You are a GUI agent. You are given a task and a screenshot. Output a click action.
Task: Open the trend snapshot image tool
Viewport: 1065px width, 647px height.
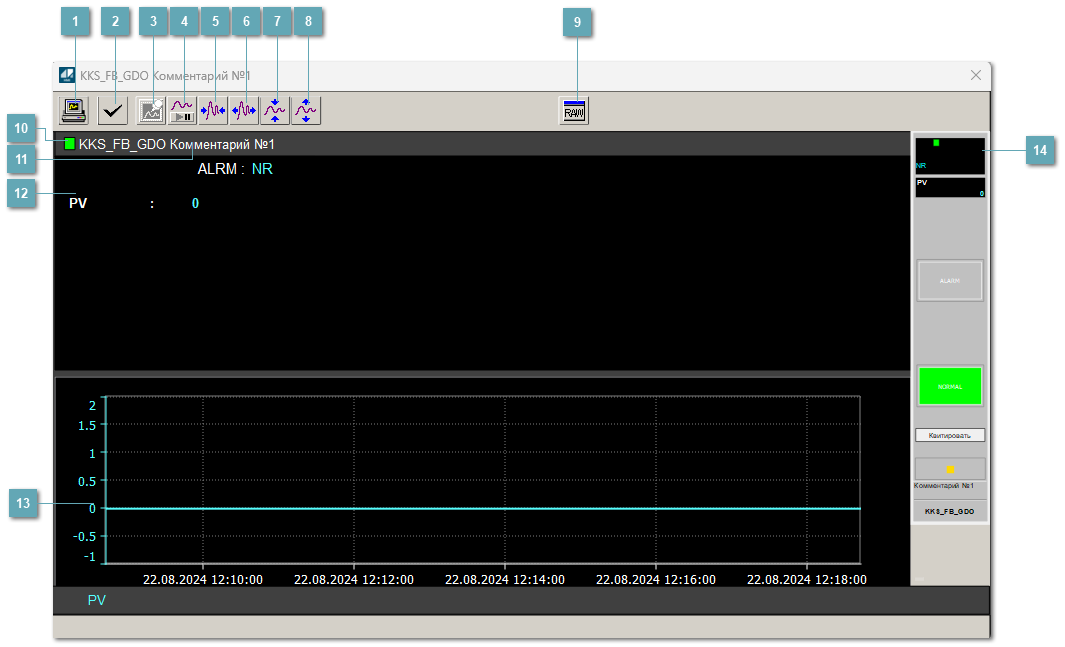(151, 110)
